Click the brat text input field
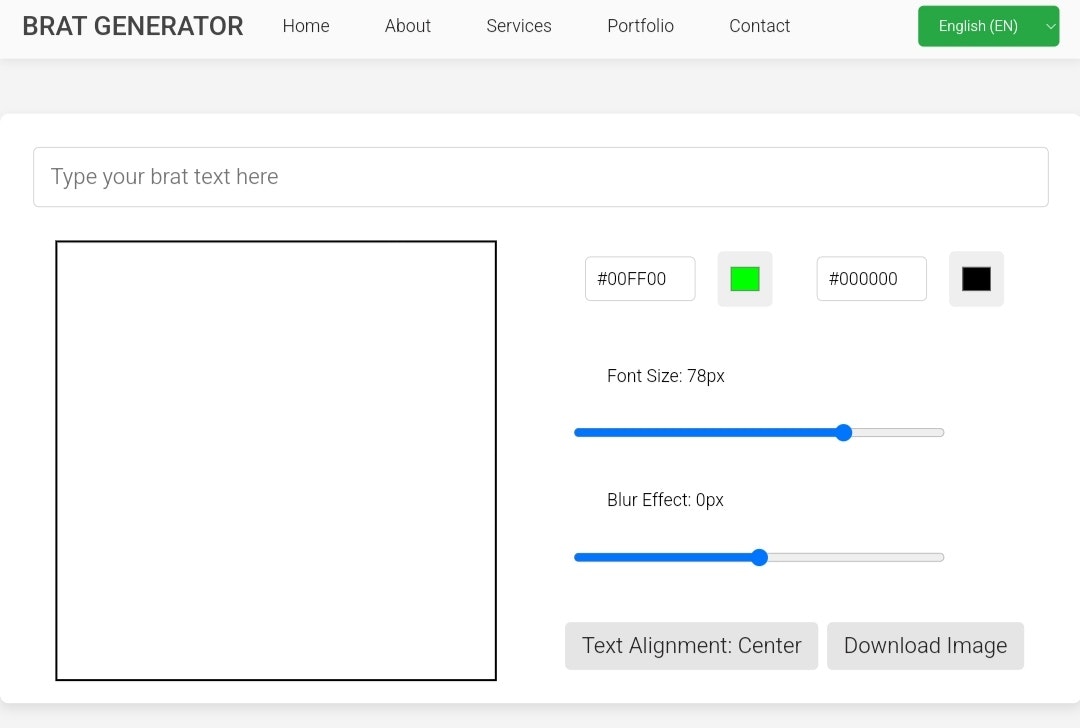The height and width of the screenshot is (728, 1080). point(540,176)
